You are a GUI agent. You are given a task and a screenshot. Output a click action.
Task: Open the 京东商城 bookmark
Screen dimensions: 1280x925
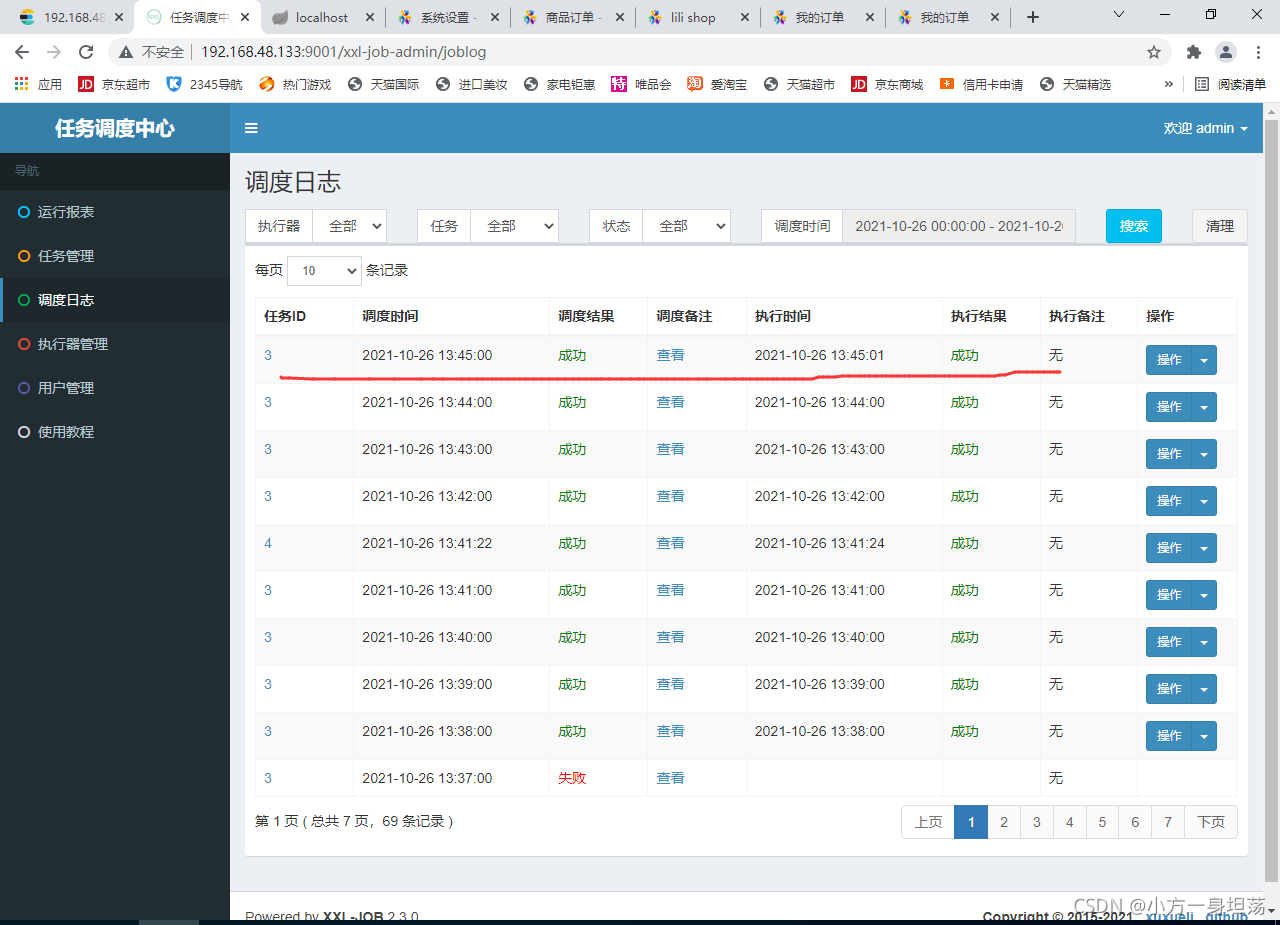[x=887, y=84]
